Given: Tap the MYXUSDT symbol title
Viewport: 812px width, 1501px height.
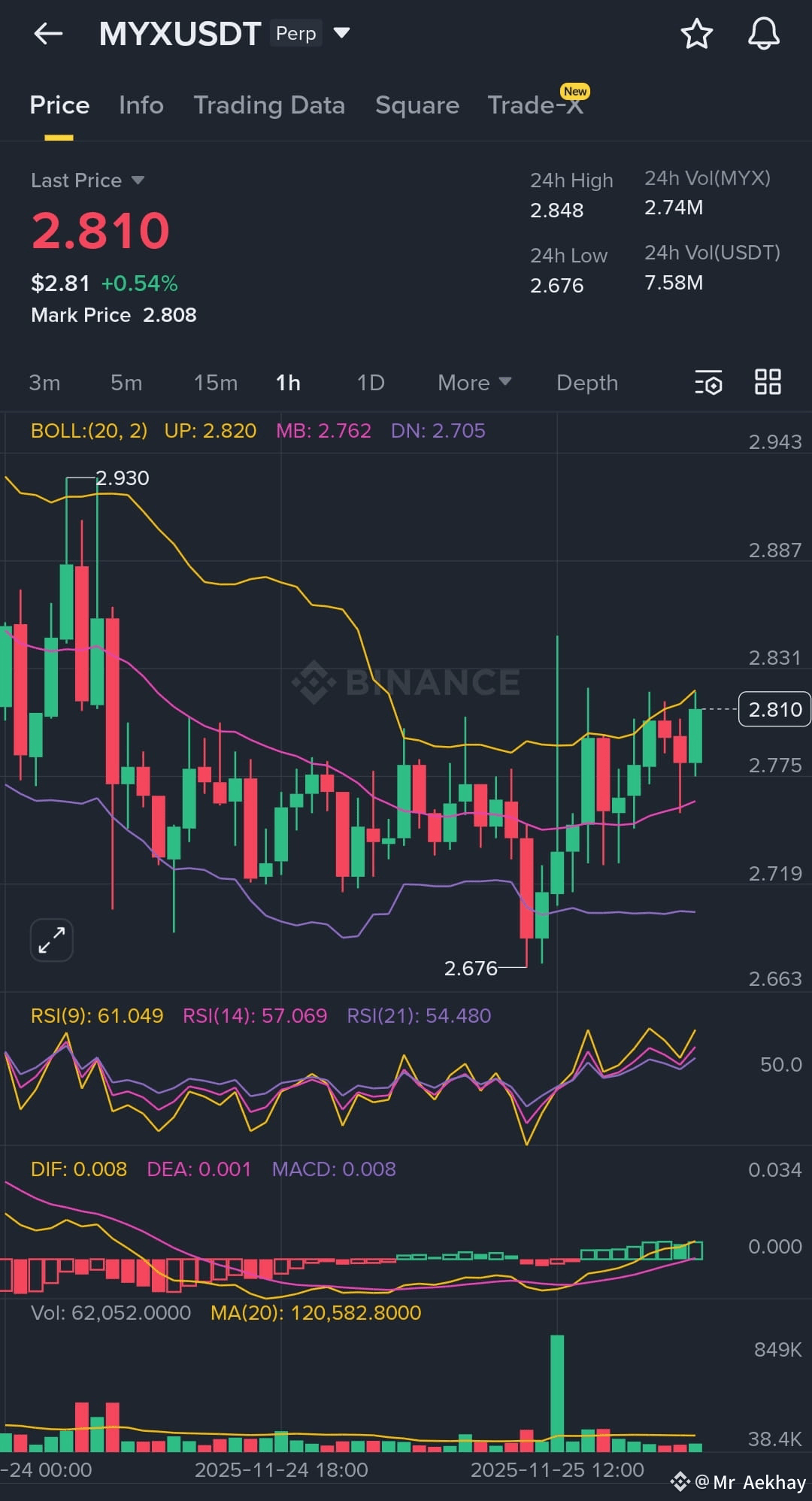Looking at the screenshot, I should (x=180, y=34).
